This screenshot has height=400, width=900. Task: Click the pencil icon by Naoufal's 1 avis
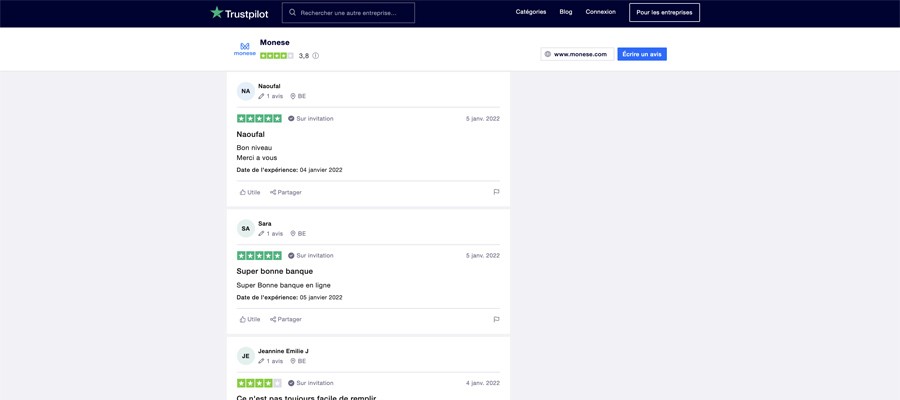coord(261,96)
